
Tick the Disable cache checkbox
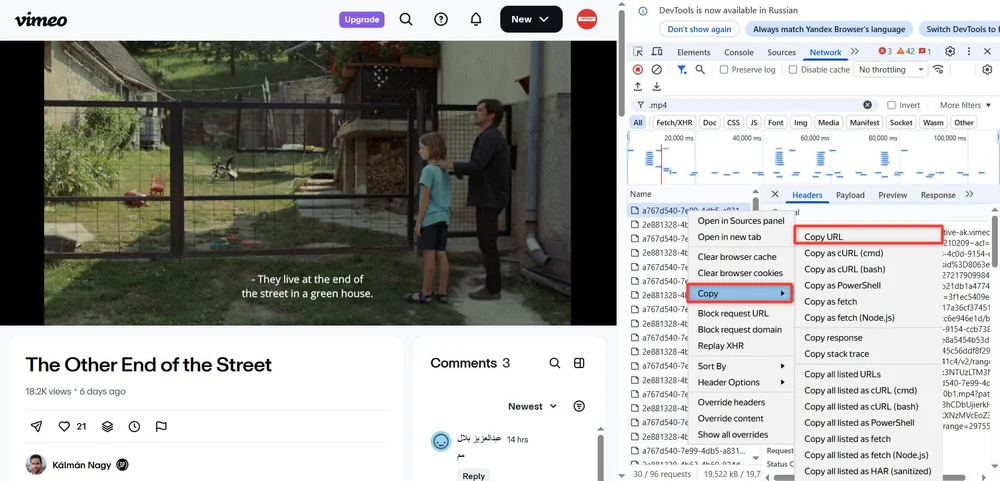coord(793,70)
